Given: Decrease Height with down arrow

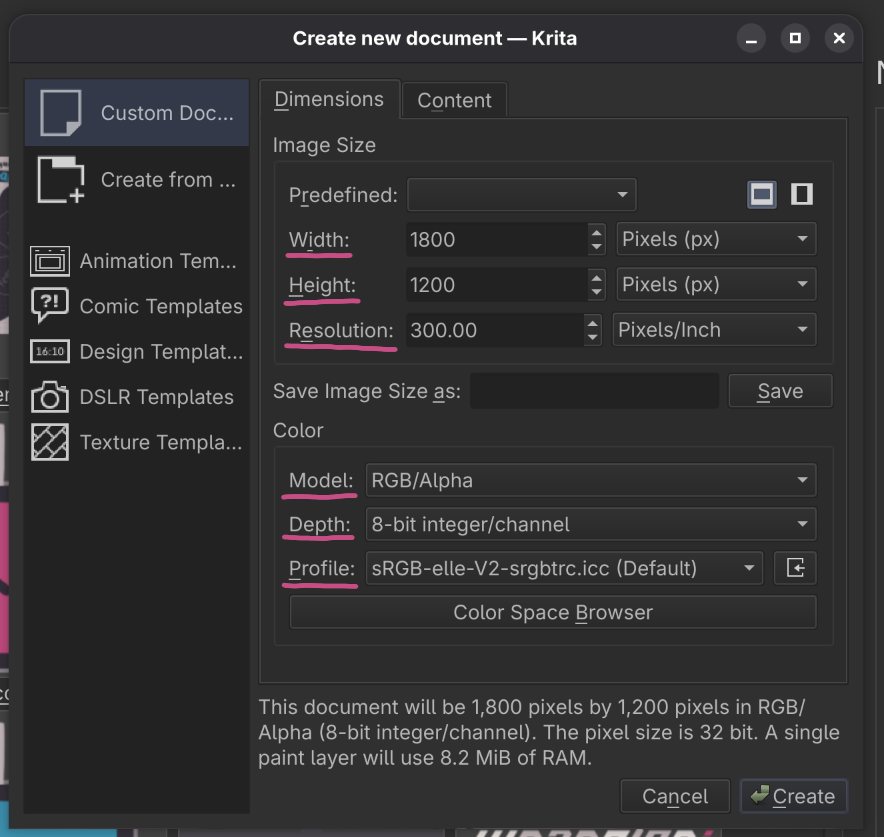Looking at the screenshot, I should coord(596,292).
